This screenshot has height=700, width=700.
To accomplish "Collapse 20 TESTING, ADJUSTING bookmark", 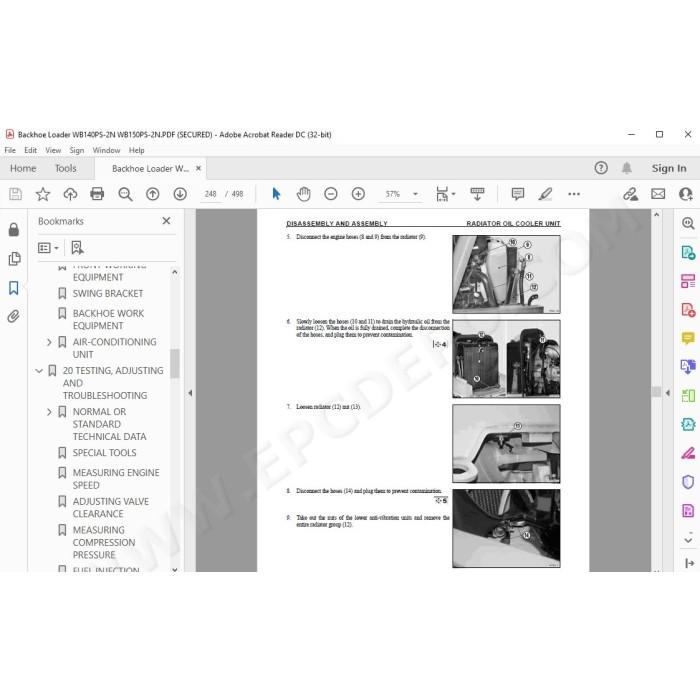I will [x=39, y=371].
